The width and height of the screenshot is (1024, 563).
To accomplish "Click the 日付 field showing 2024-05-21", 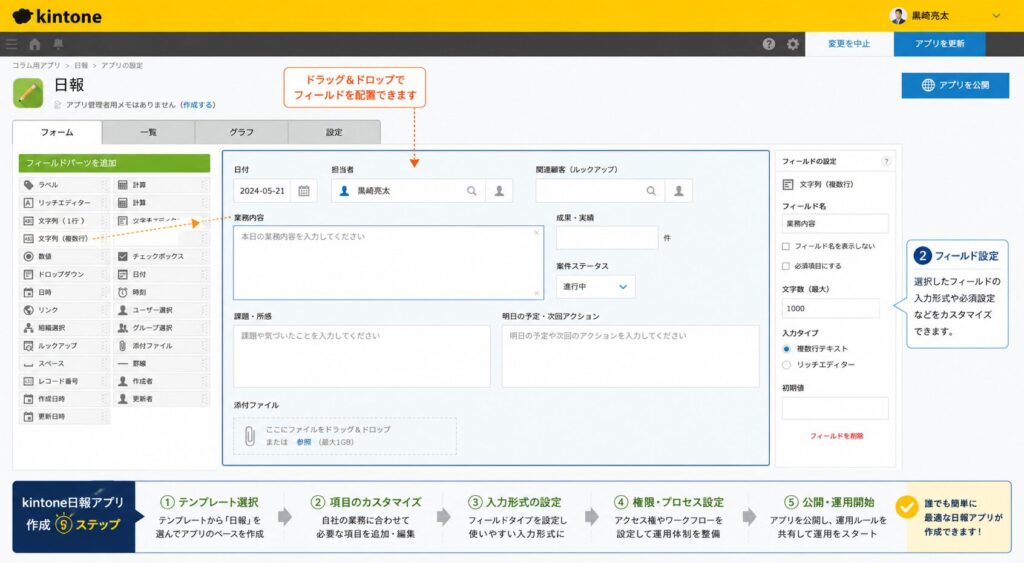I will [x=263, y=191].
